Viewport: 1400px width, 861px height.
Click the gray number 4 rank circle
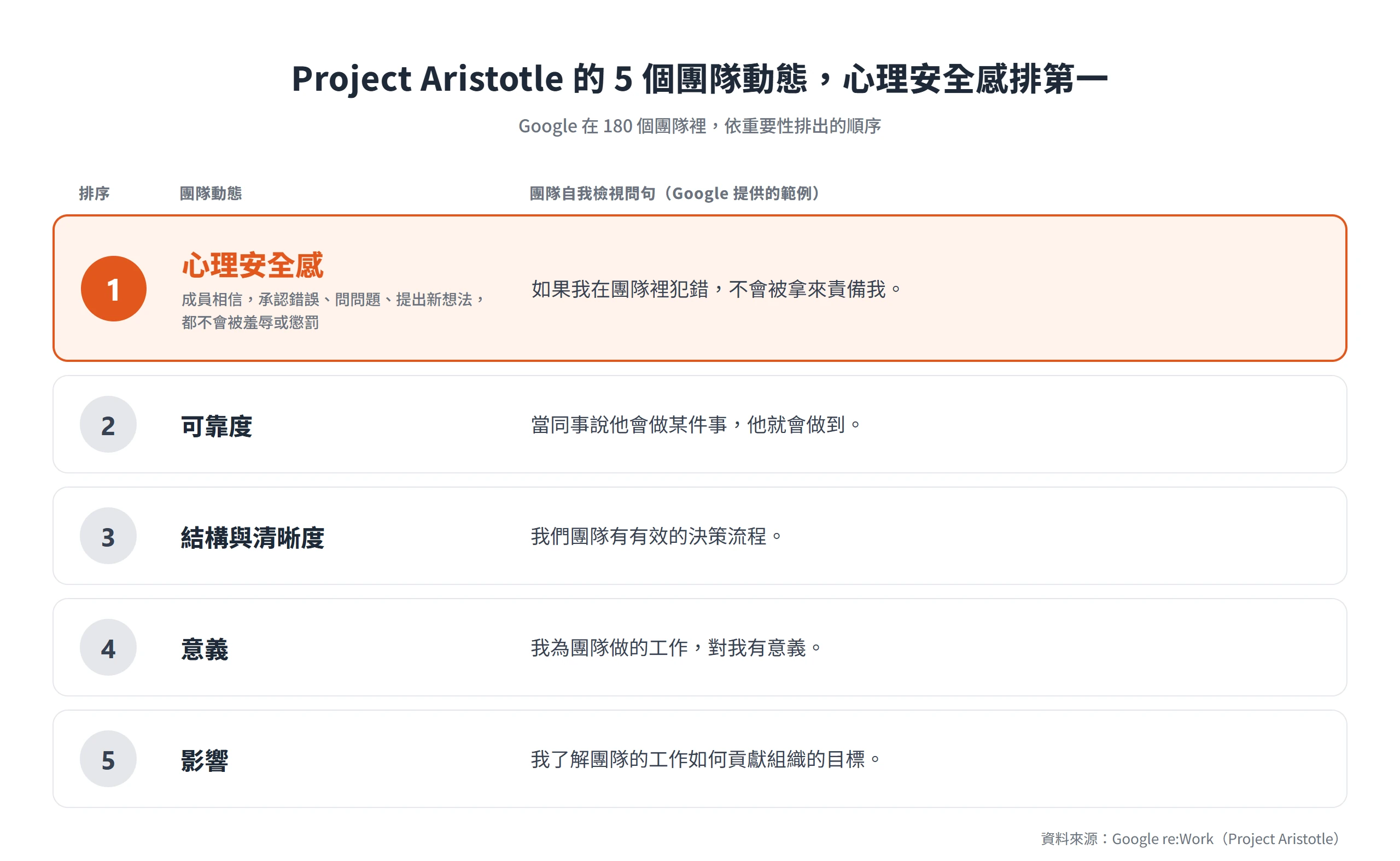pos(108,648)
